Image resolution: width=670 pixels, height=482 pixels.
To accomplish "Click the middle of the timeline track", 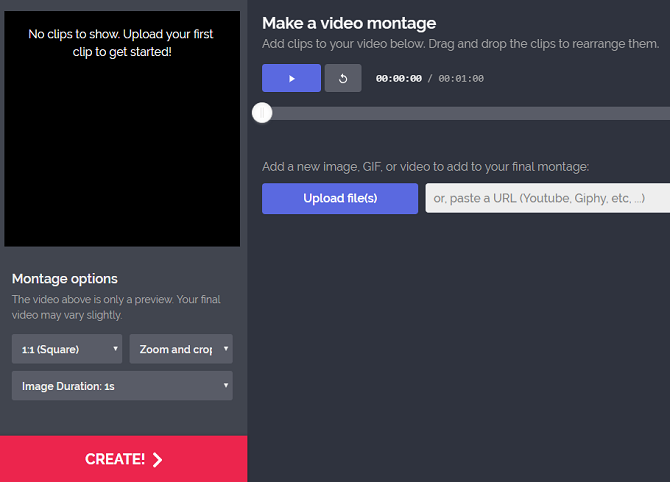I will click(x=466, y=113).
